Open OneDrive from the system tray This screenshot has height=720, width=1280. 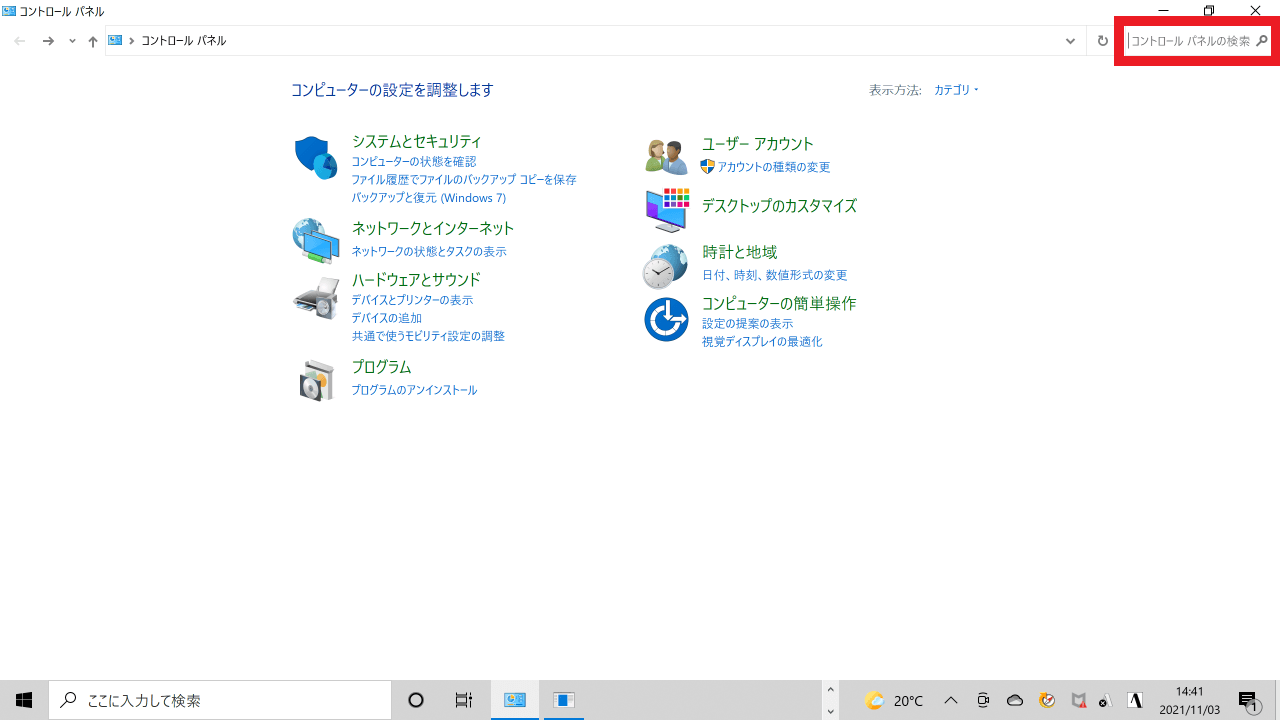[1014, 701]
